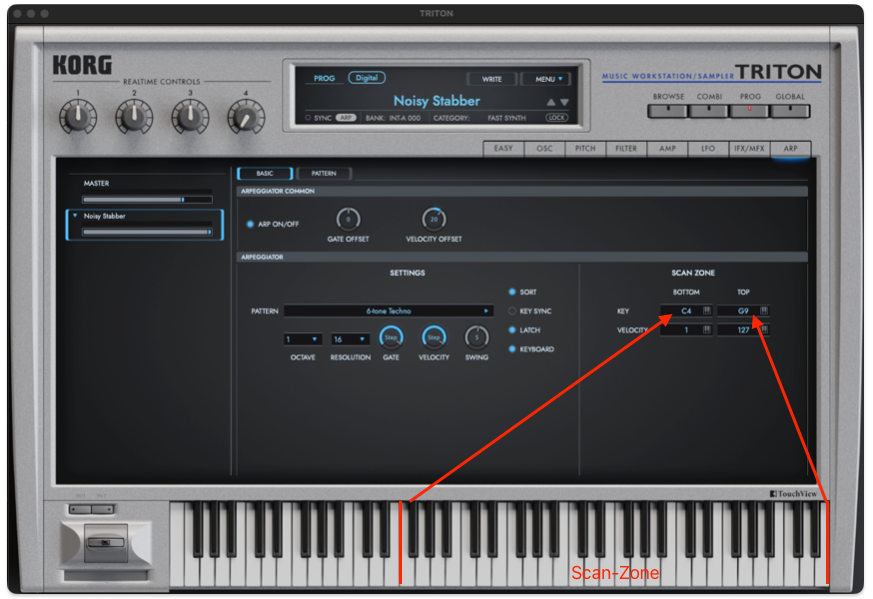Click the FAST SYNTH category text
The image size is (873, 599).
(x=507, y=118)
